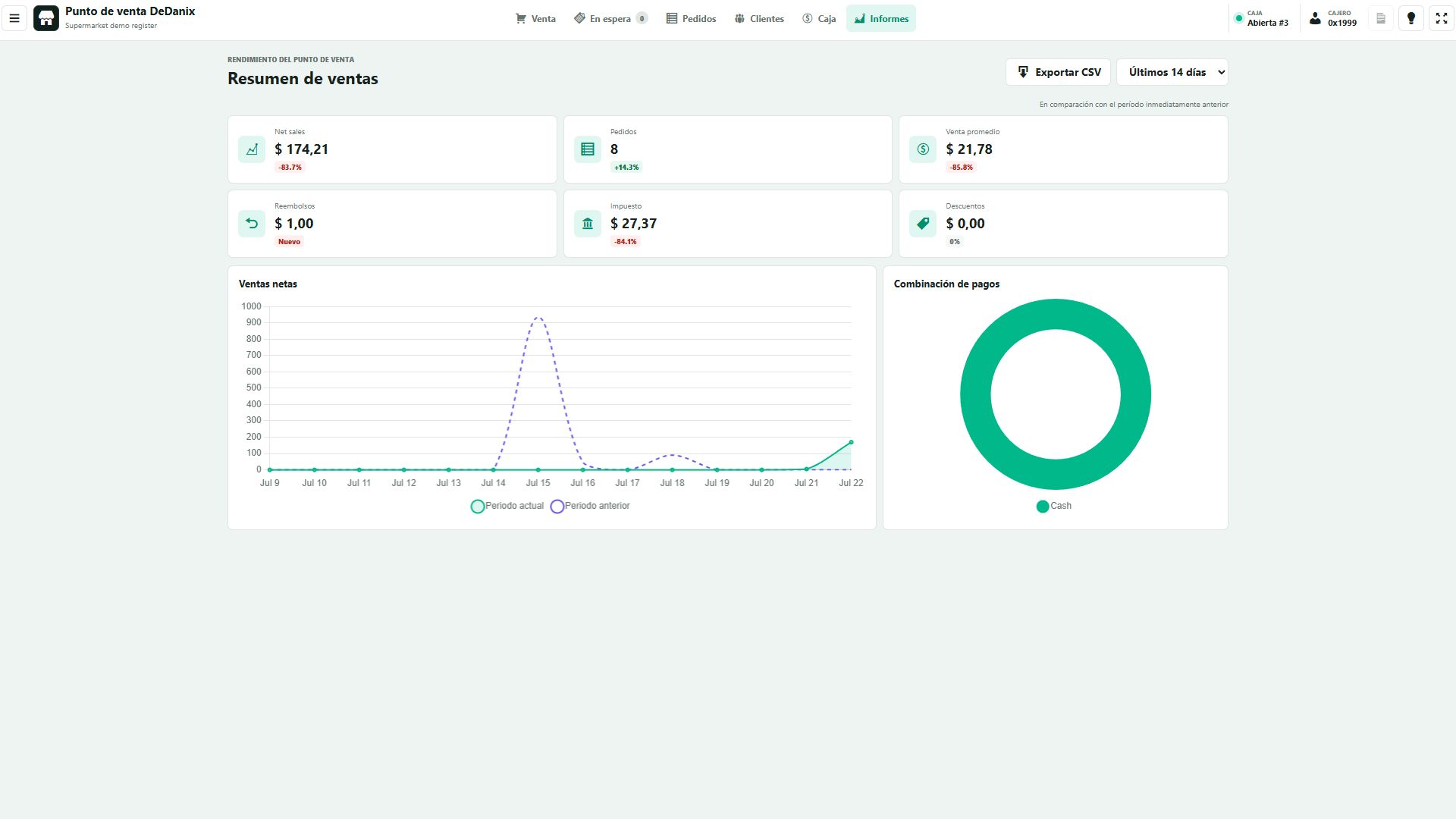The image size is (1456, 819).
Task: Click the cashier person icon
Action: [1315, 18]
